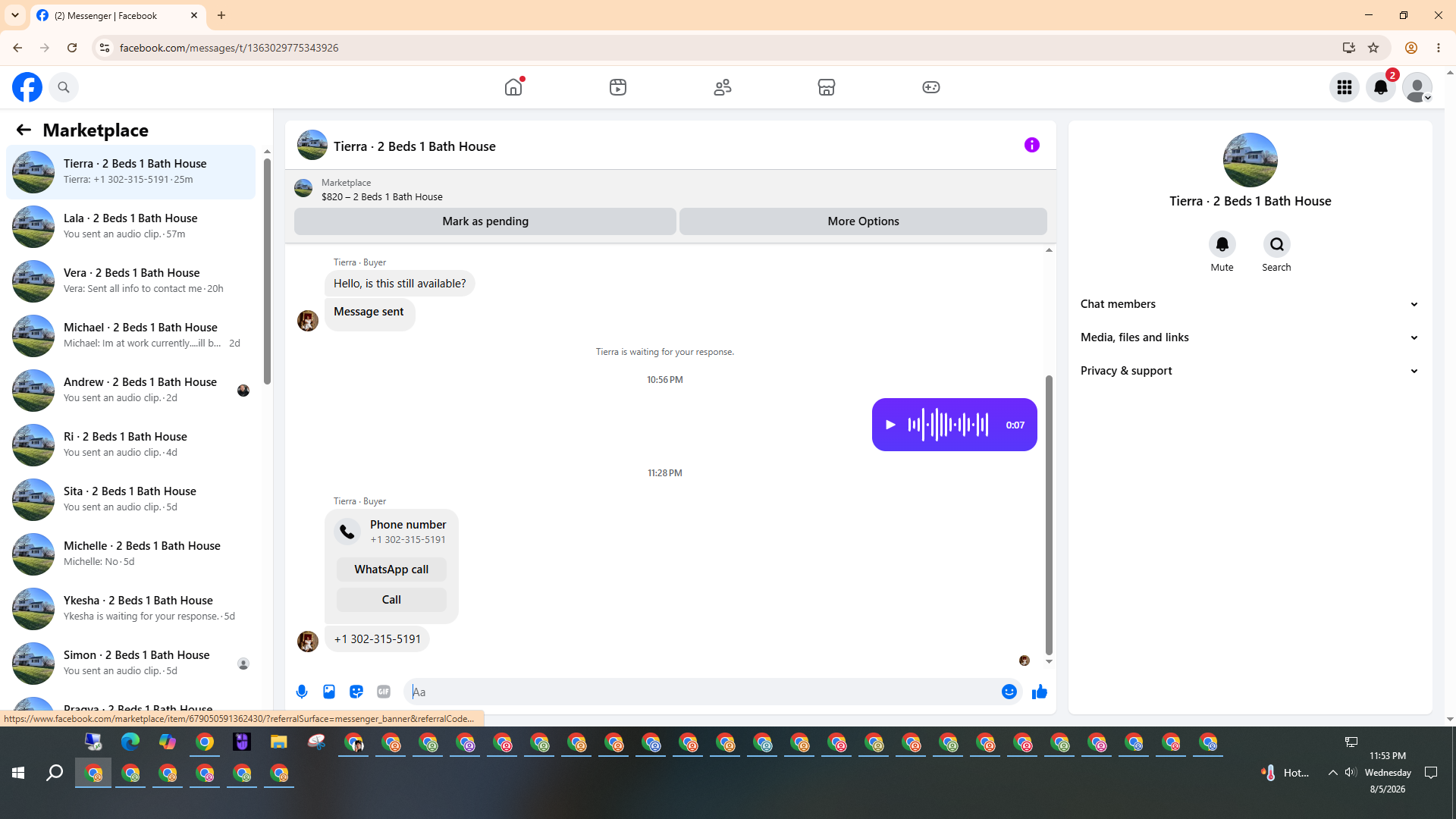
Task: Open the volume control in system tray
Action: 1351,773
